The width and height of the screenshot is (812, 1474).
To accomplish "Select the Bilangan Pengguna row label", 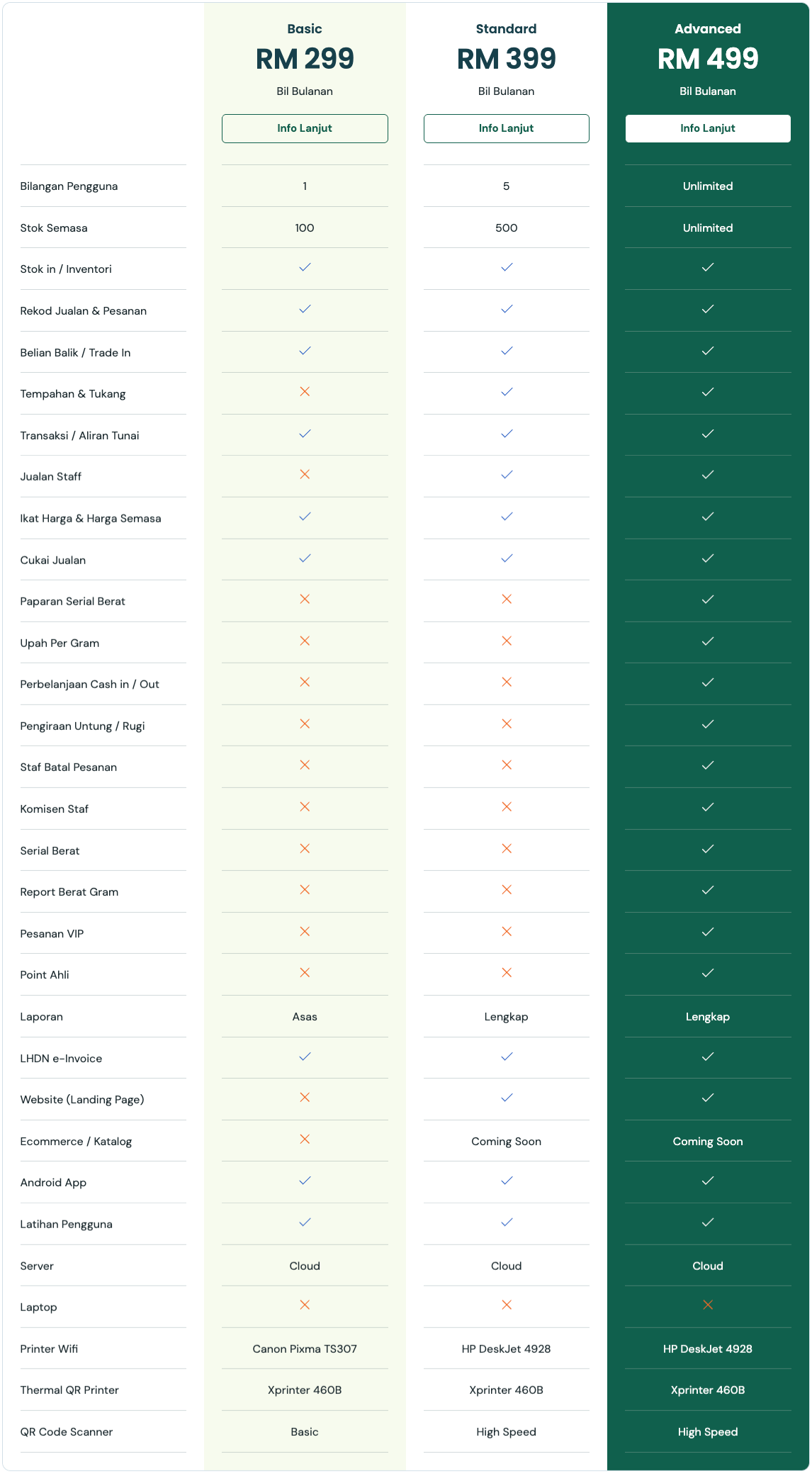I will click(x=69, y=186).
